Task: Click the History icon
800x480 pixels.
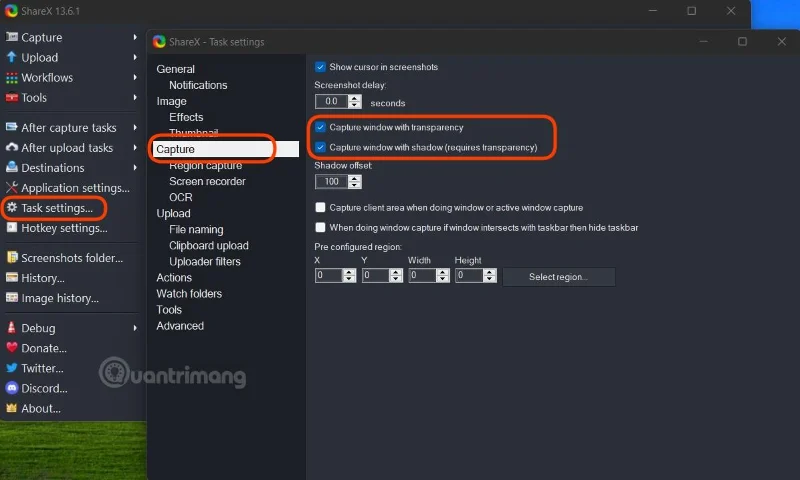Action: 11,277
